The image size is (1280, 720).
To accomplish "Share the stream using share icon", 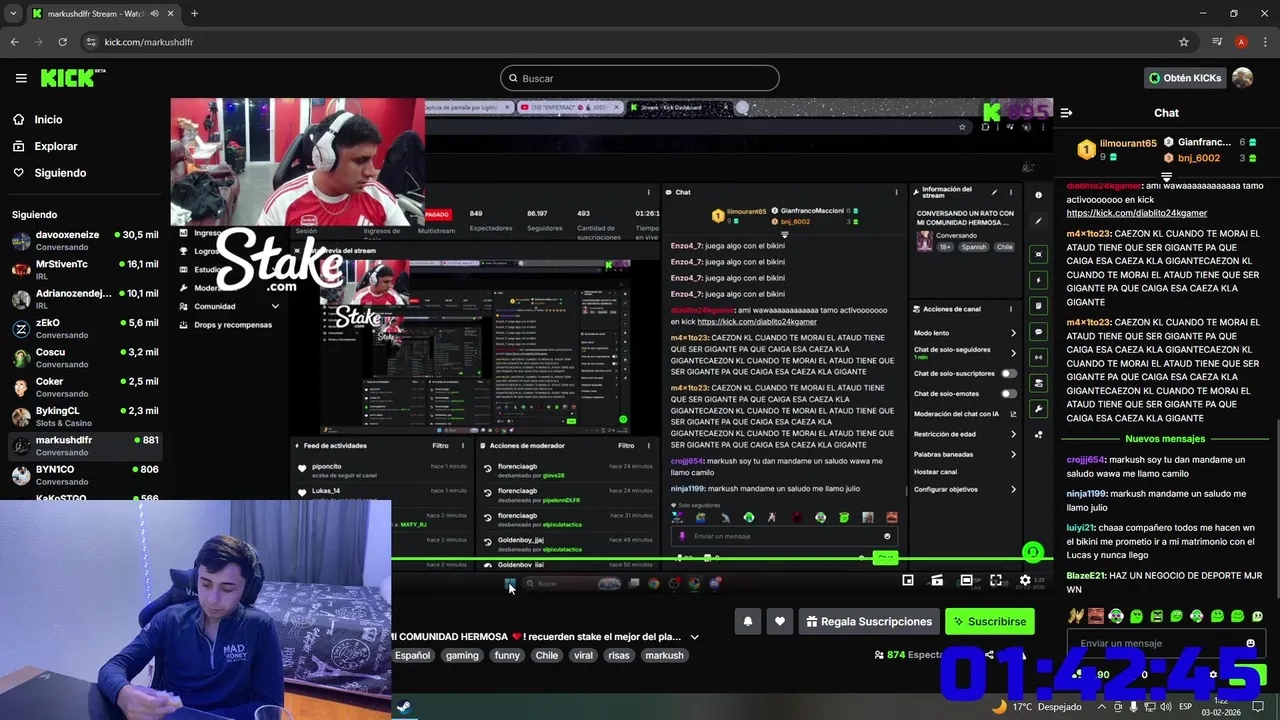I will pos(989,655).
